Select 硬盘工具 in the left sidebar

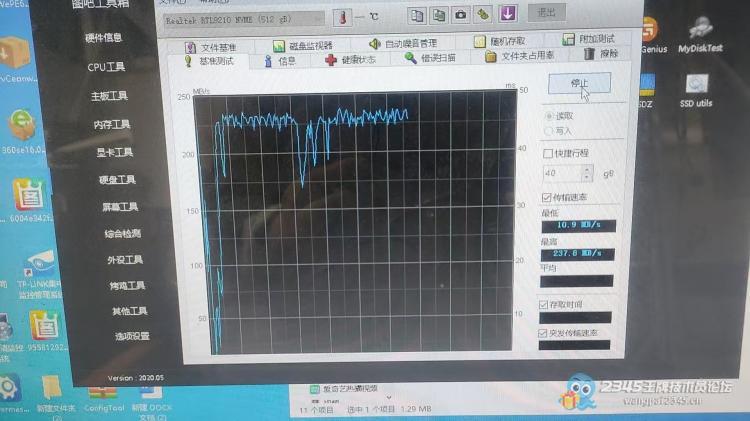click(x=117, y=180)
